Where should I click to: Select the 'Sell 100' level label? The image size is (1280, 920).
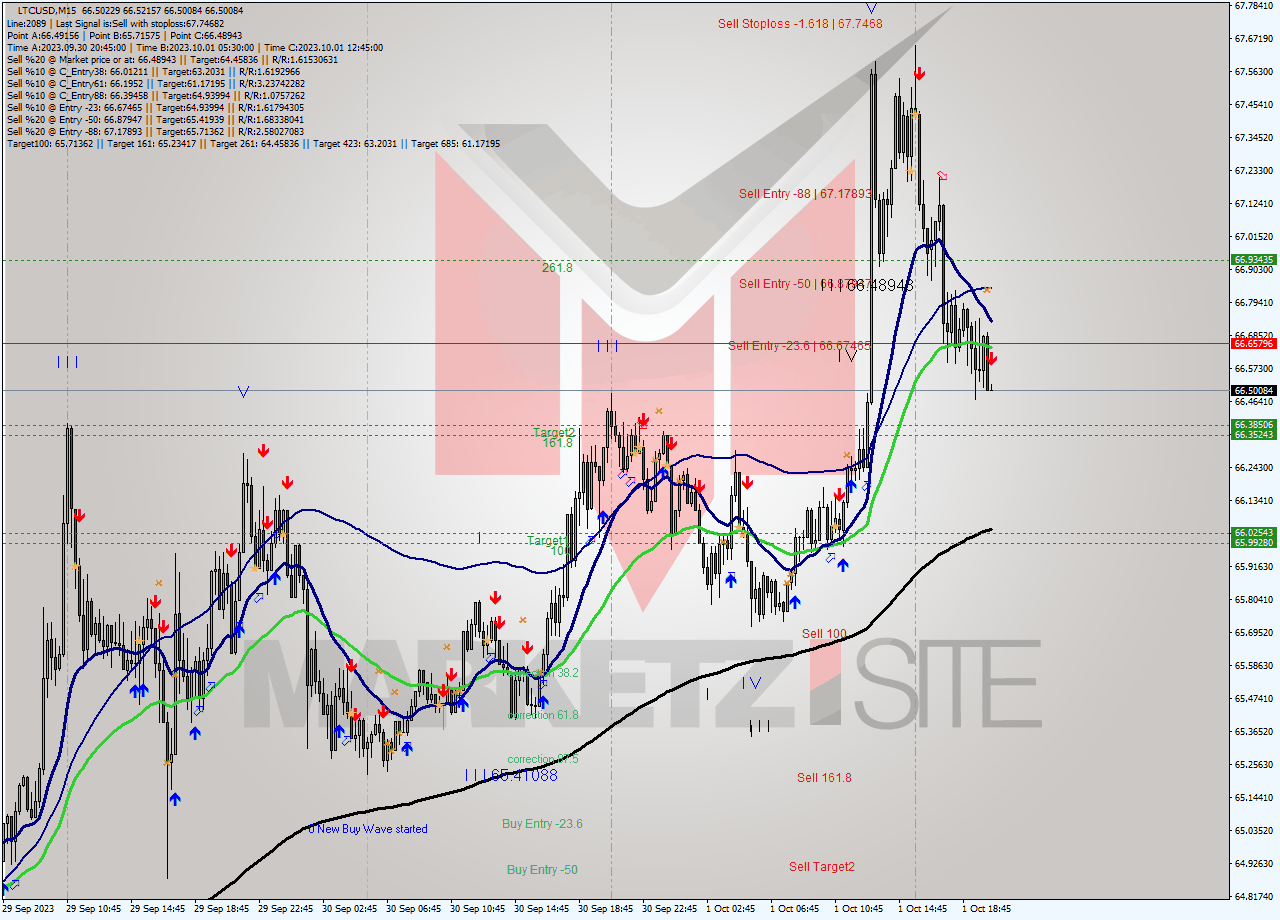click(824, 634)
